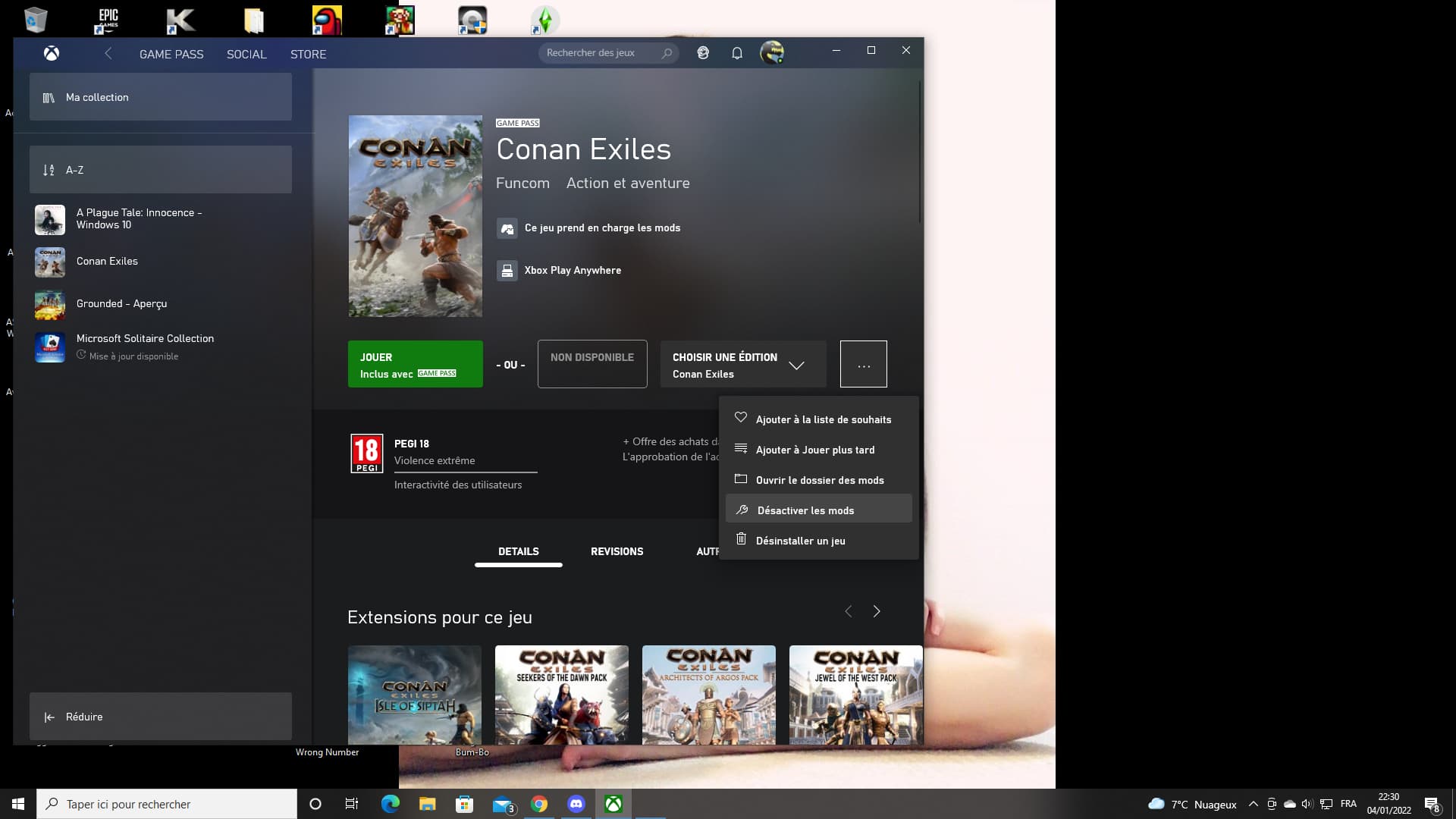Open the Xbox social hub icon
This screenshot has width=1456, height=819.
click(703, 53)
